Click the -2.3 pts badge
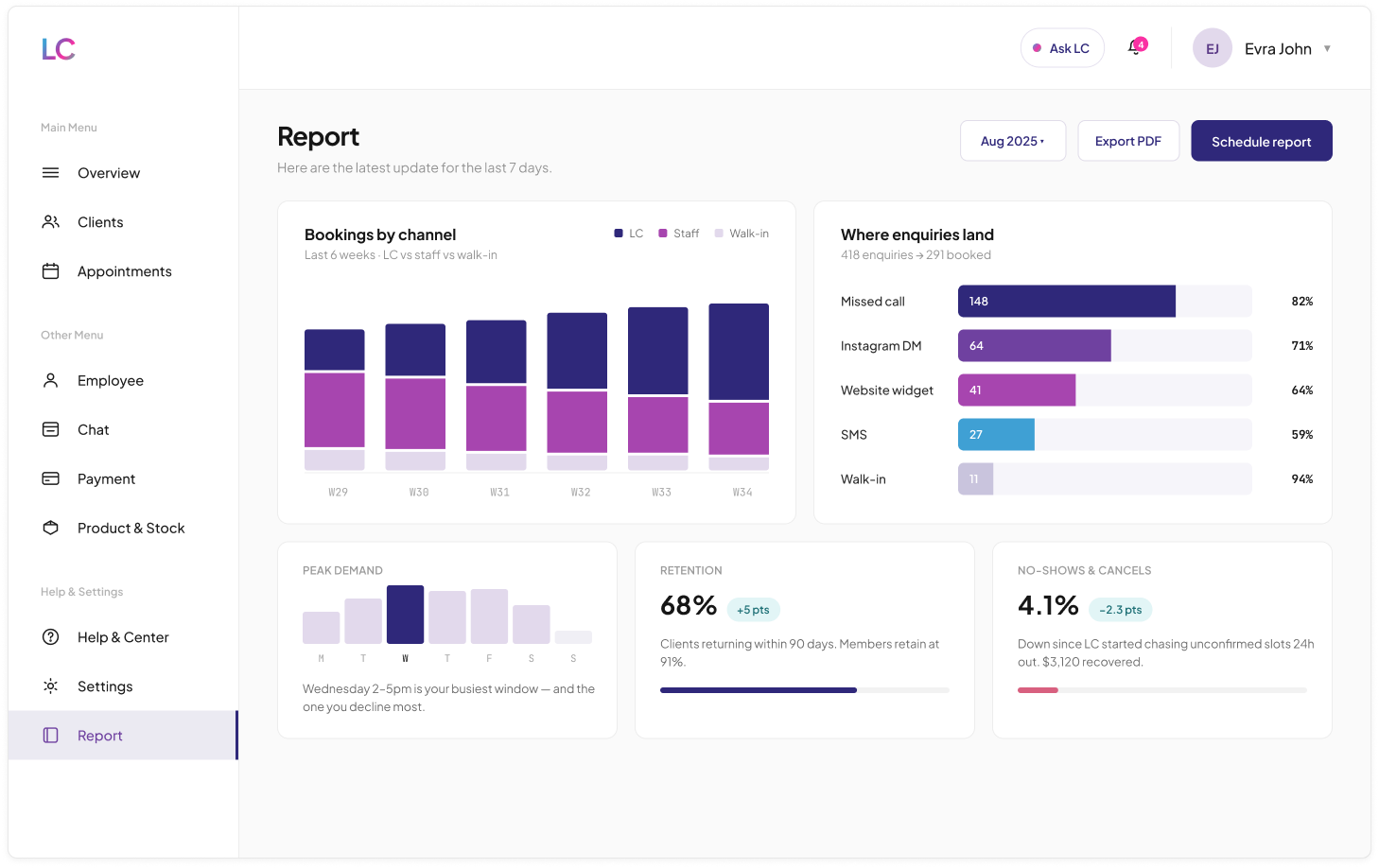Viewport: 1379px width, 868px height. [1121, 610]
